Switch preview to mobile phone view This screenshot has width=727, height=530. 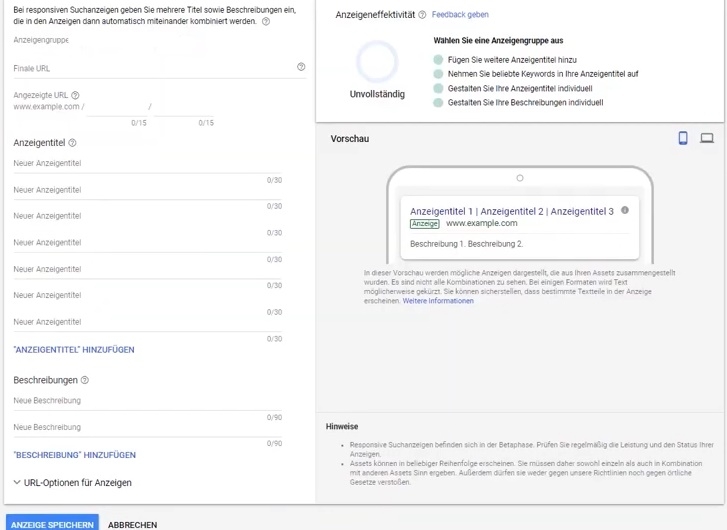tap(683, 138)
